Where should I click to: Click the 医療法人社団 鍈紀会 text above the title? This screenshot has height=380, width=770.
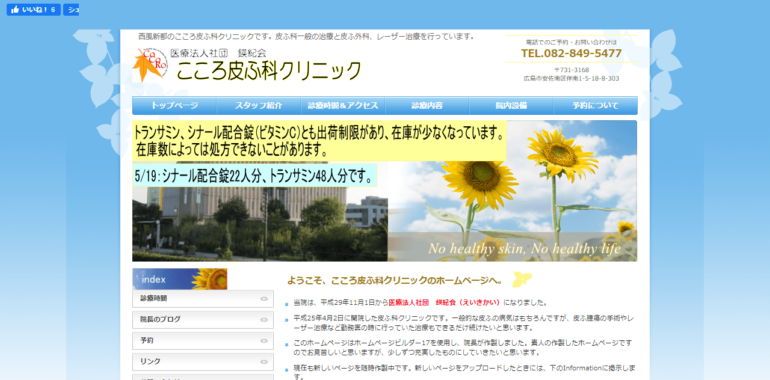[x=218, y=53]
